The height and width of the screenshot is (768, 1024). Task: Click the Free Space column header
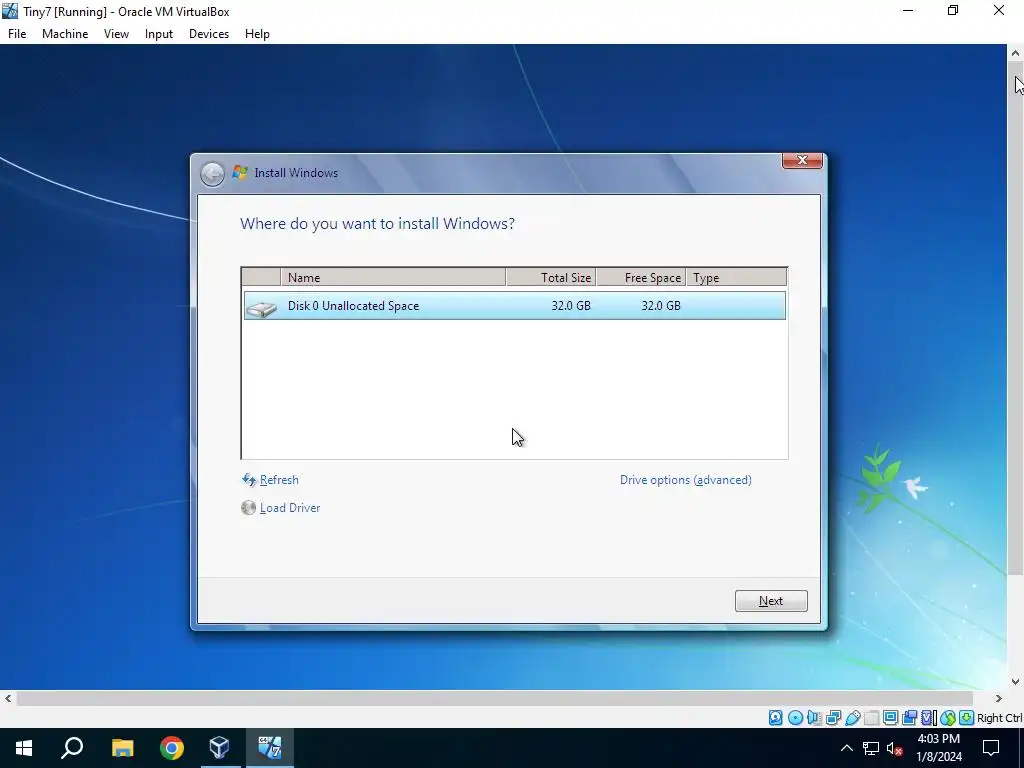coord(641,278)
